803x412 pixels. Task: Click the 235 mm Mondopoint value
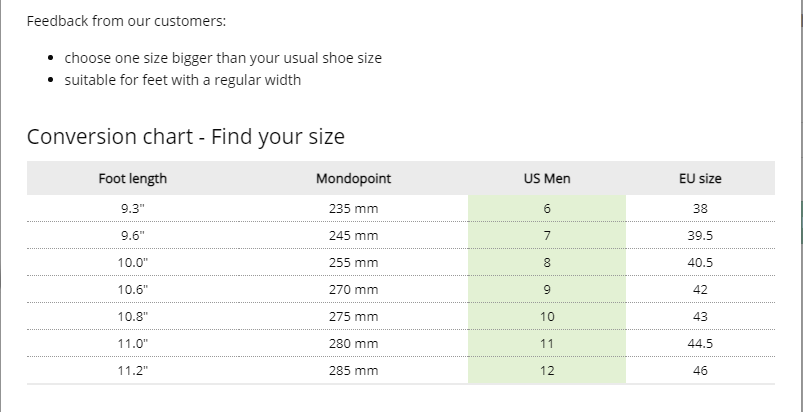tap(353, 208)
